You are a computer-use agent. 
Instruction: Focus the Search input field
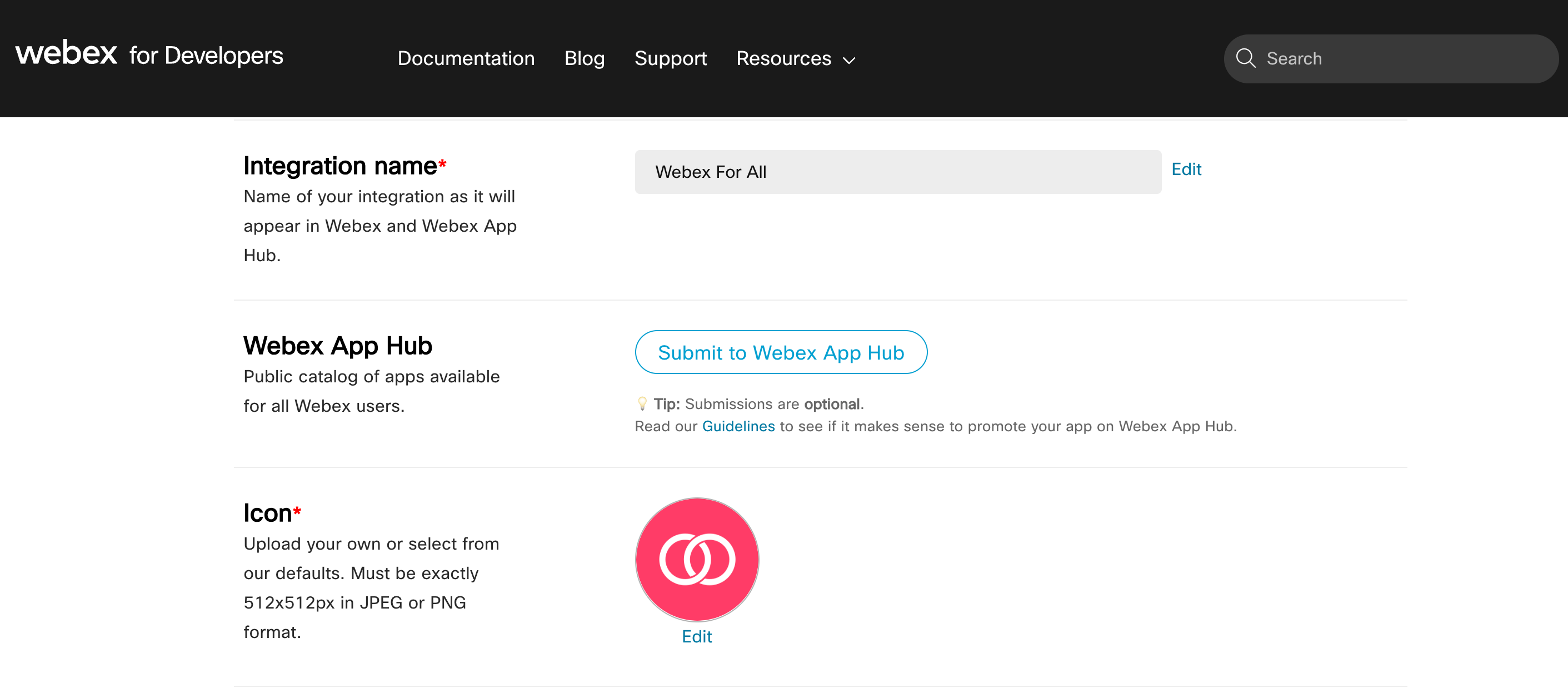1391,58
